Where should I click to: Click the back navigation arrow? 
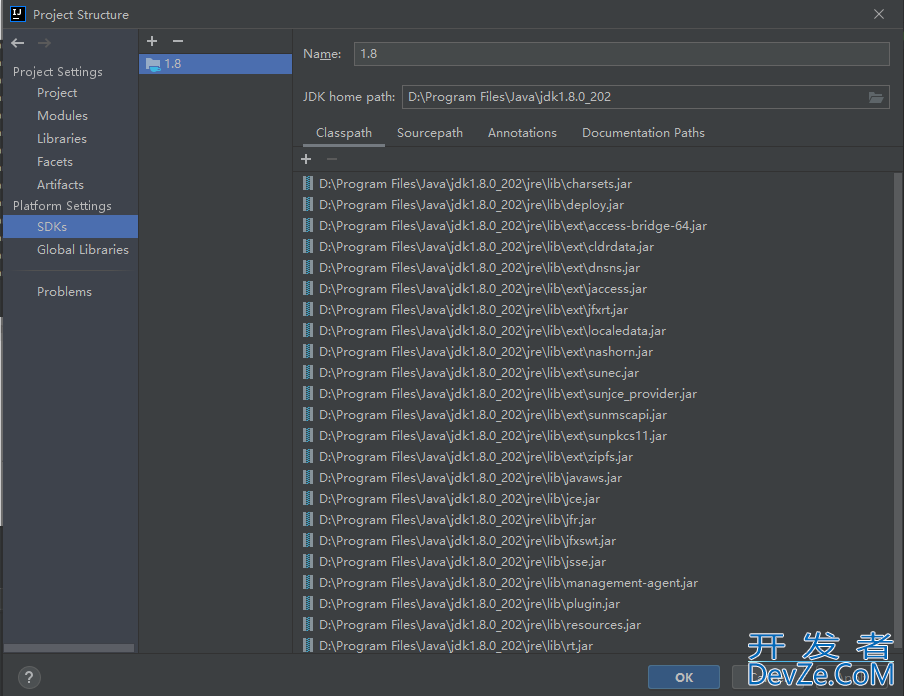pos(18,43)
